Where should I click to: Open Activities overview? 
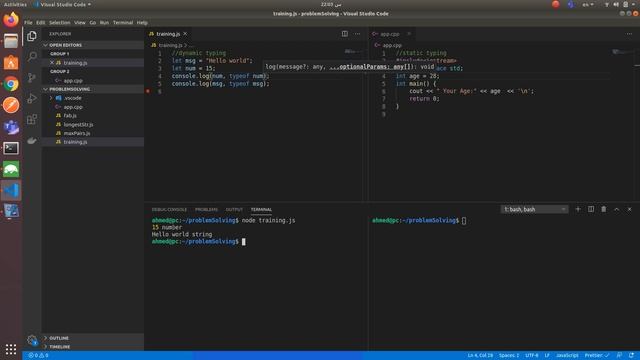pos(15,4)
